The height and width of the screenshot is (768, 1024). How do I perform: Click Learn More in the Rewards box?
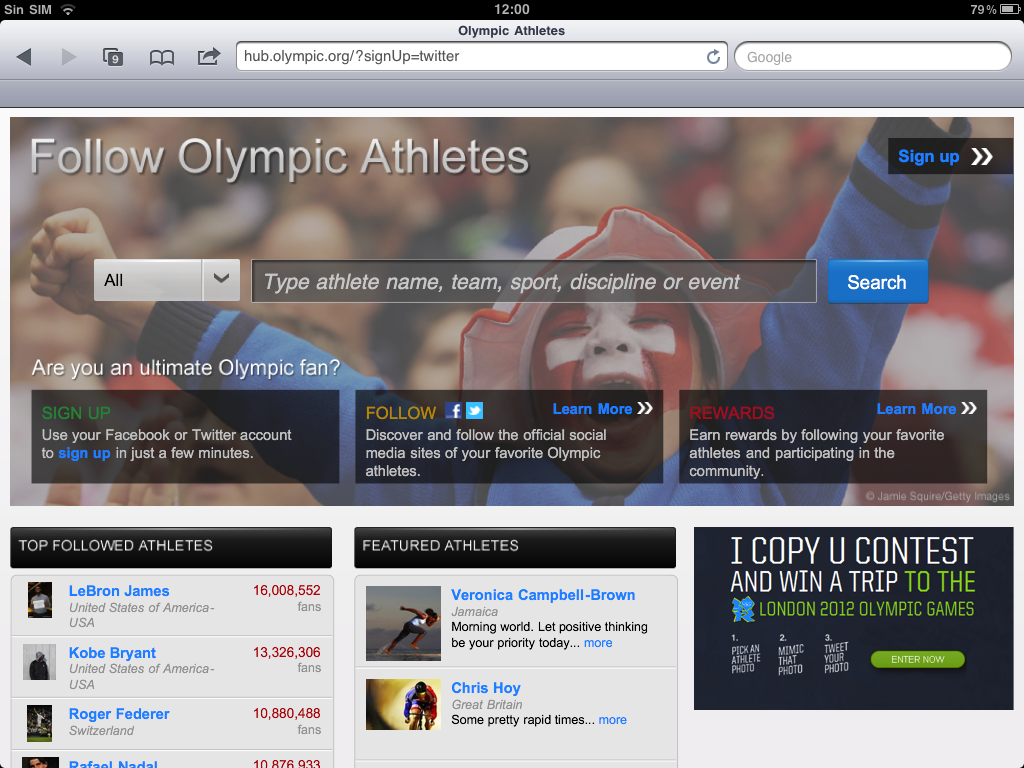(926, 409)
